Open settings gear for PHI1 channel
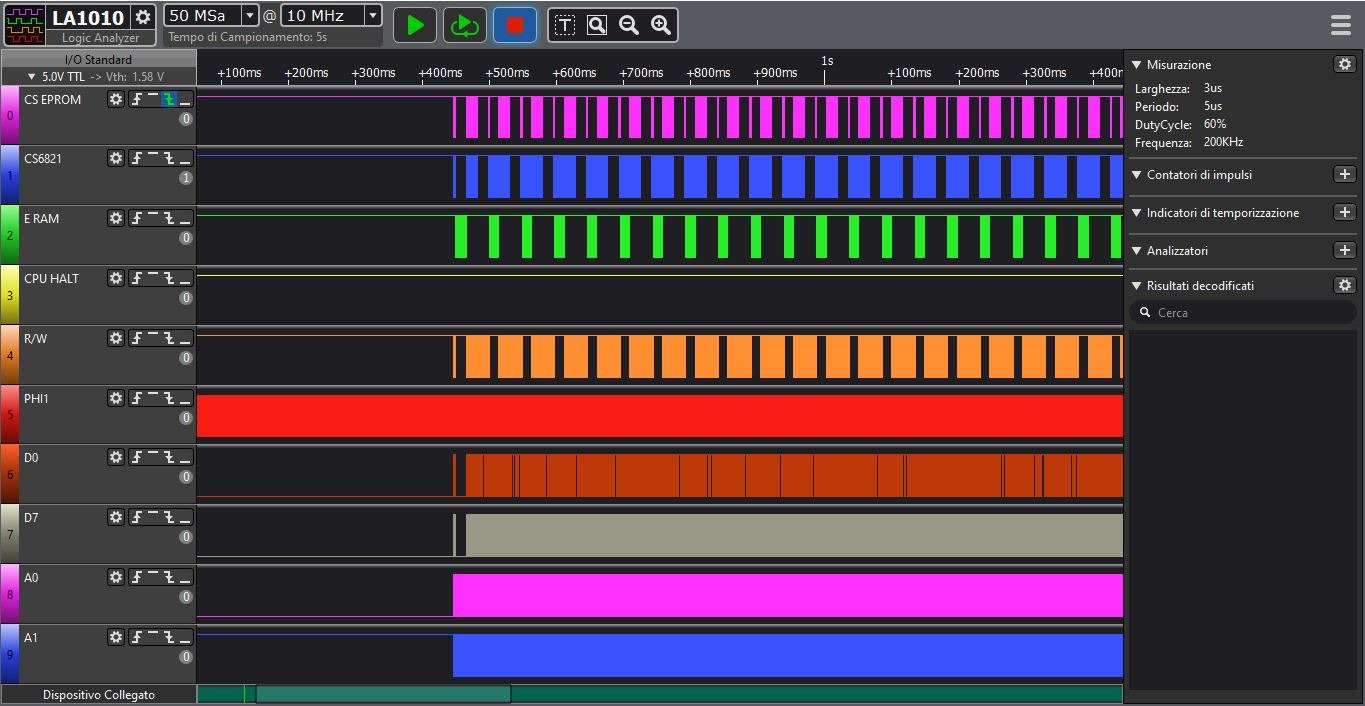Image resolution: width=1365 pixels, height=706 pixels. click(116, 398)
